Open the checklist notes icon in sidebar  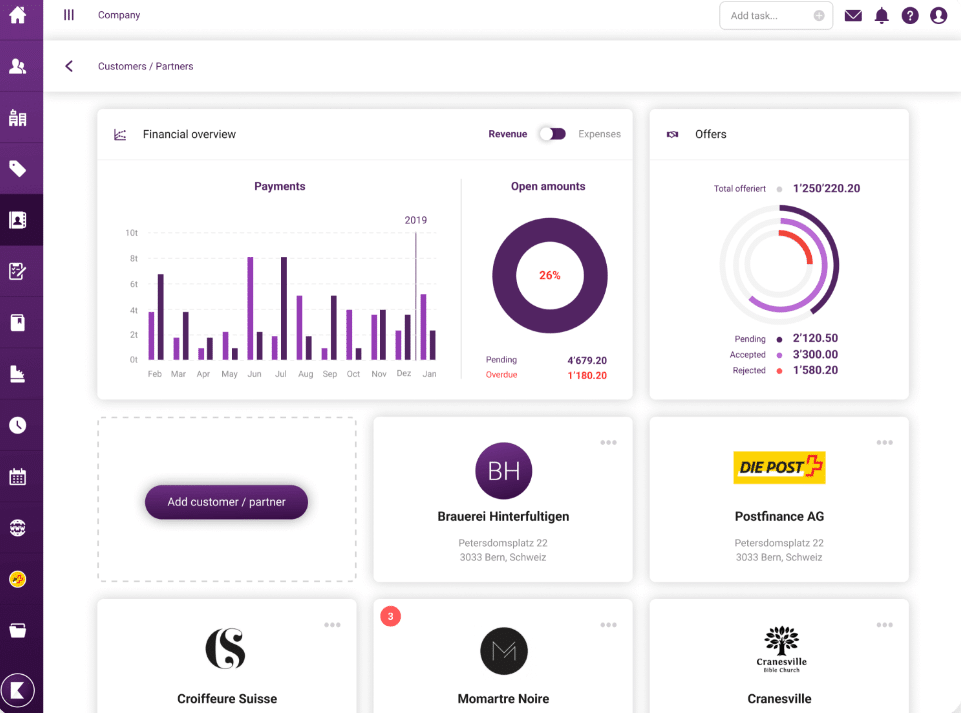[18, 271]
